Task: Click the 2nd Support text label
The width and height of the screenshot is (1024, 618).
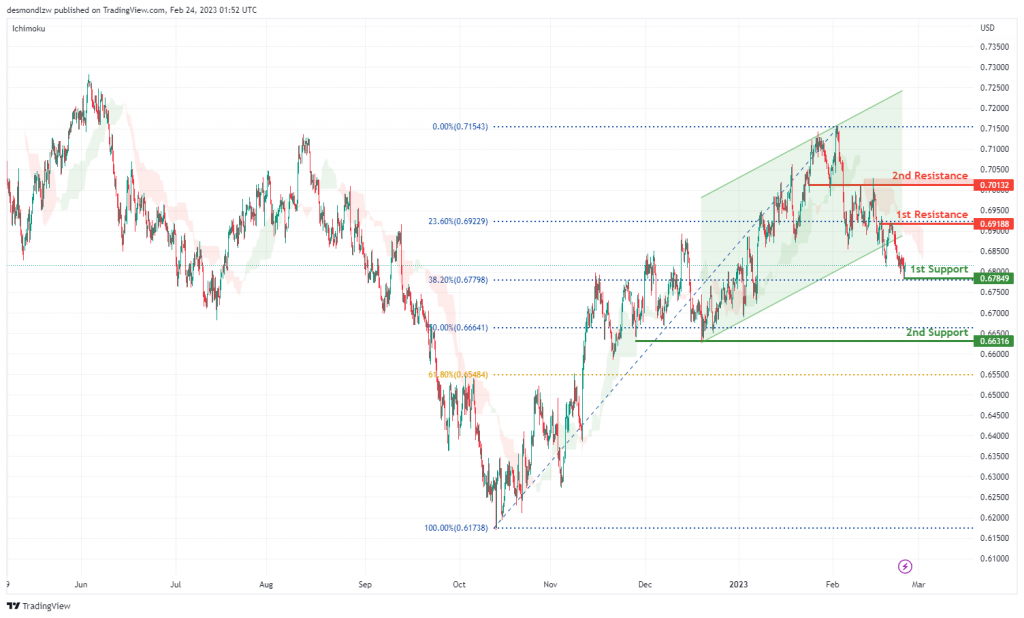Action: tap(937, 333)
